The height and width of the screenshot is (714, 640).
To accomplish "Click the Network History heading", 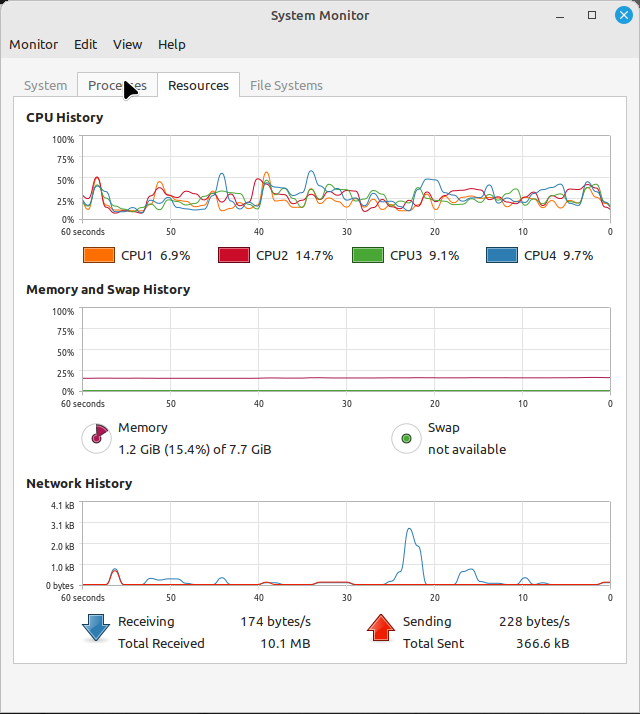I will 79,484.
